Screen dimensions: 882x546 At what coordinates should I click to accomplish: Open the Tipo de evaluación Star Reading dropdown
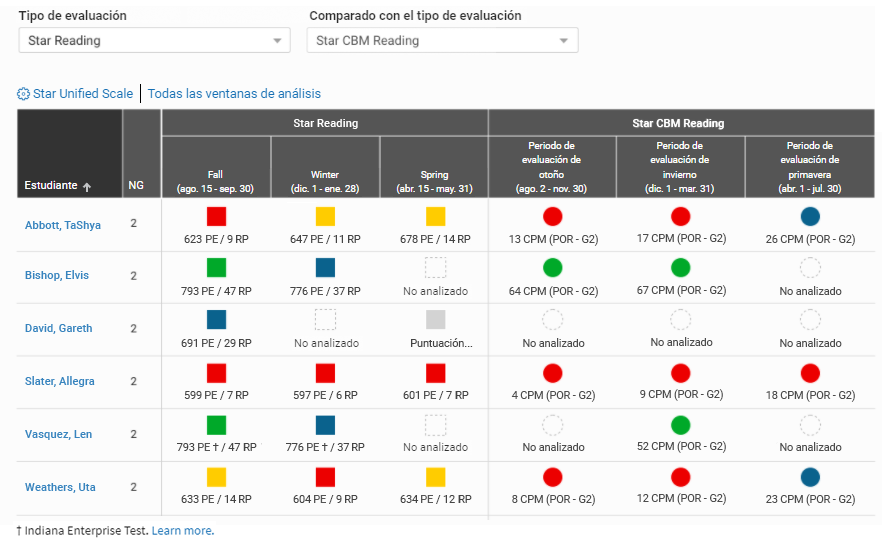tap(154, 40)
